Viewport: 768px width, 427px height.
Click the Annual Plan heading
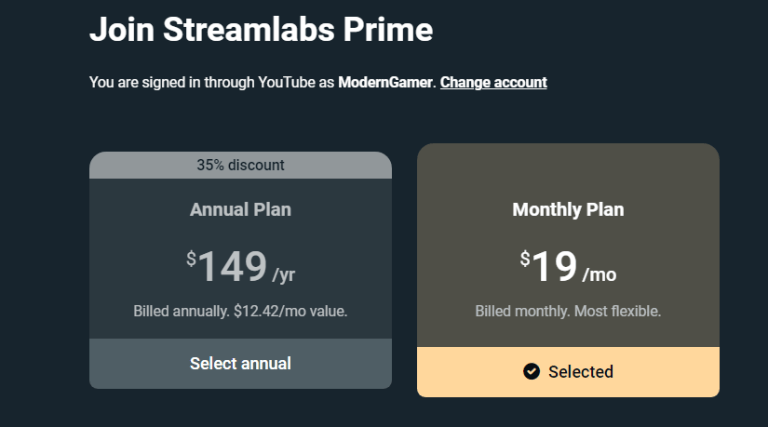[x=240, y=210]
